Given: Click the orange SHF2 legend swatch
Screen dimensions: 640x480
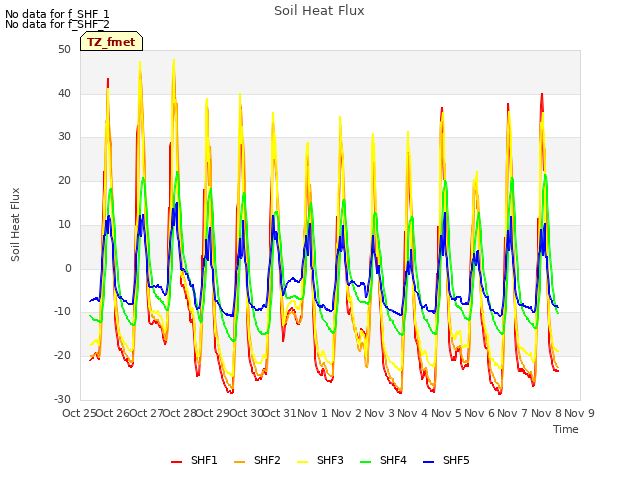Looking at the screenshot, I should click(239, 462).
